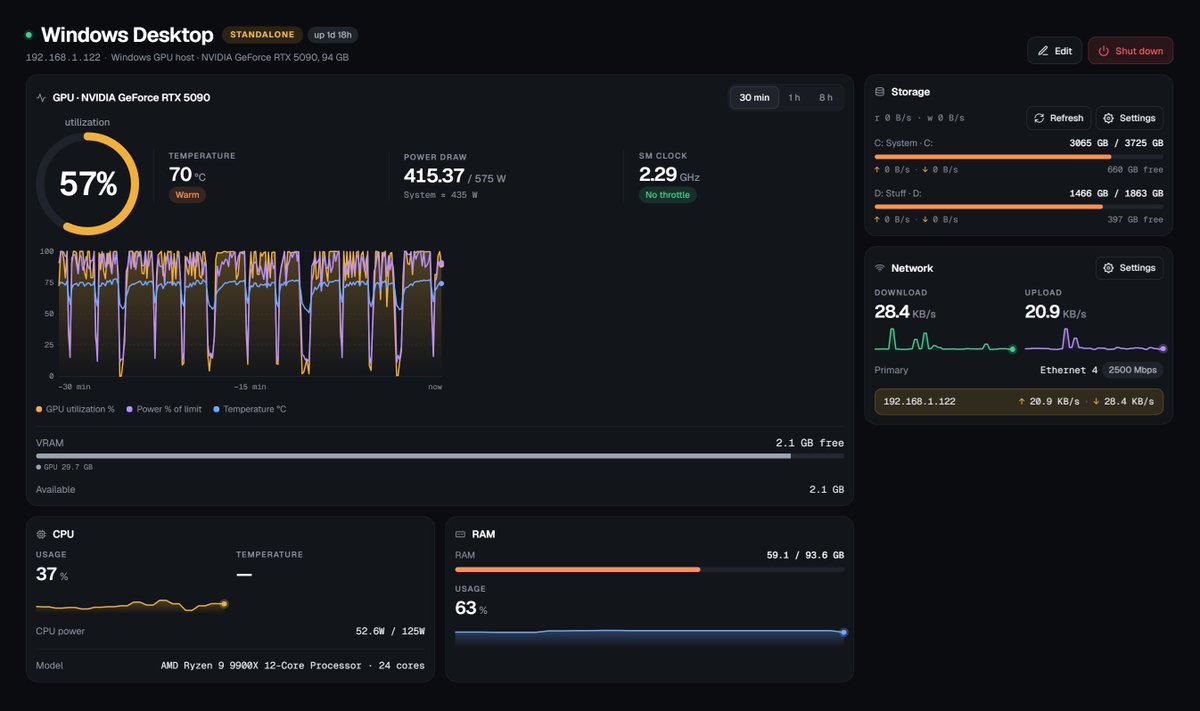Toggle GPU utilization % legend series
Screen dimensions: 1200x711
coord(75,409)
